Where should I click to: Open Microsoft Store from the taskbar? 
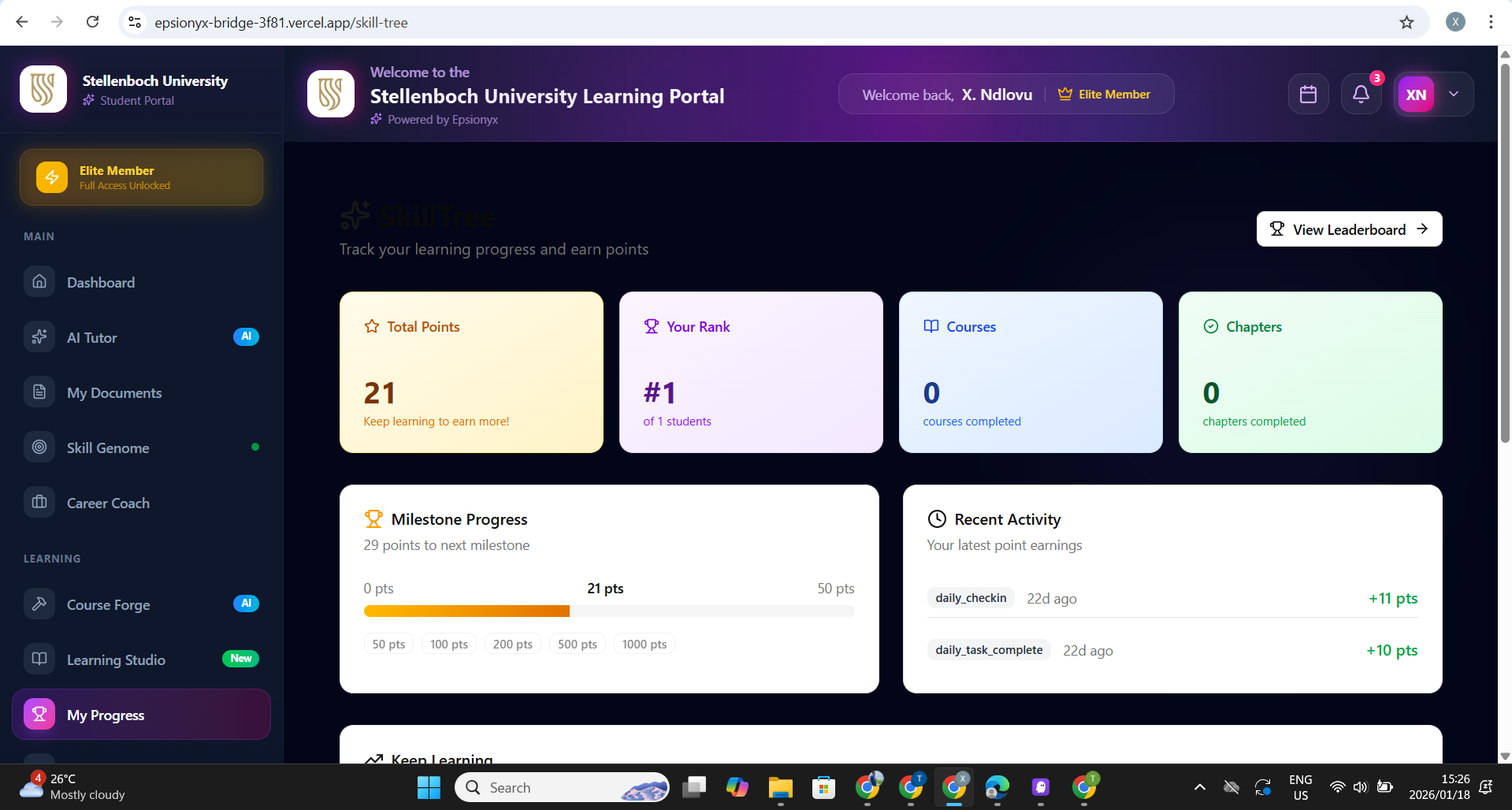pyautogui.click(x=824, y=787)
